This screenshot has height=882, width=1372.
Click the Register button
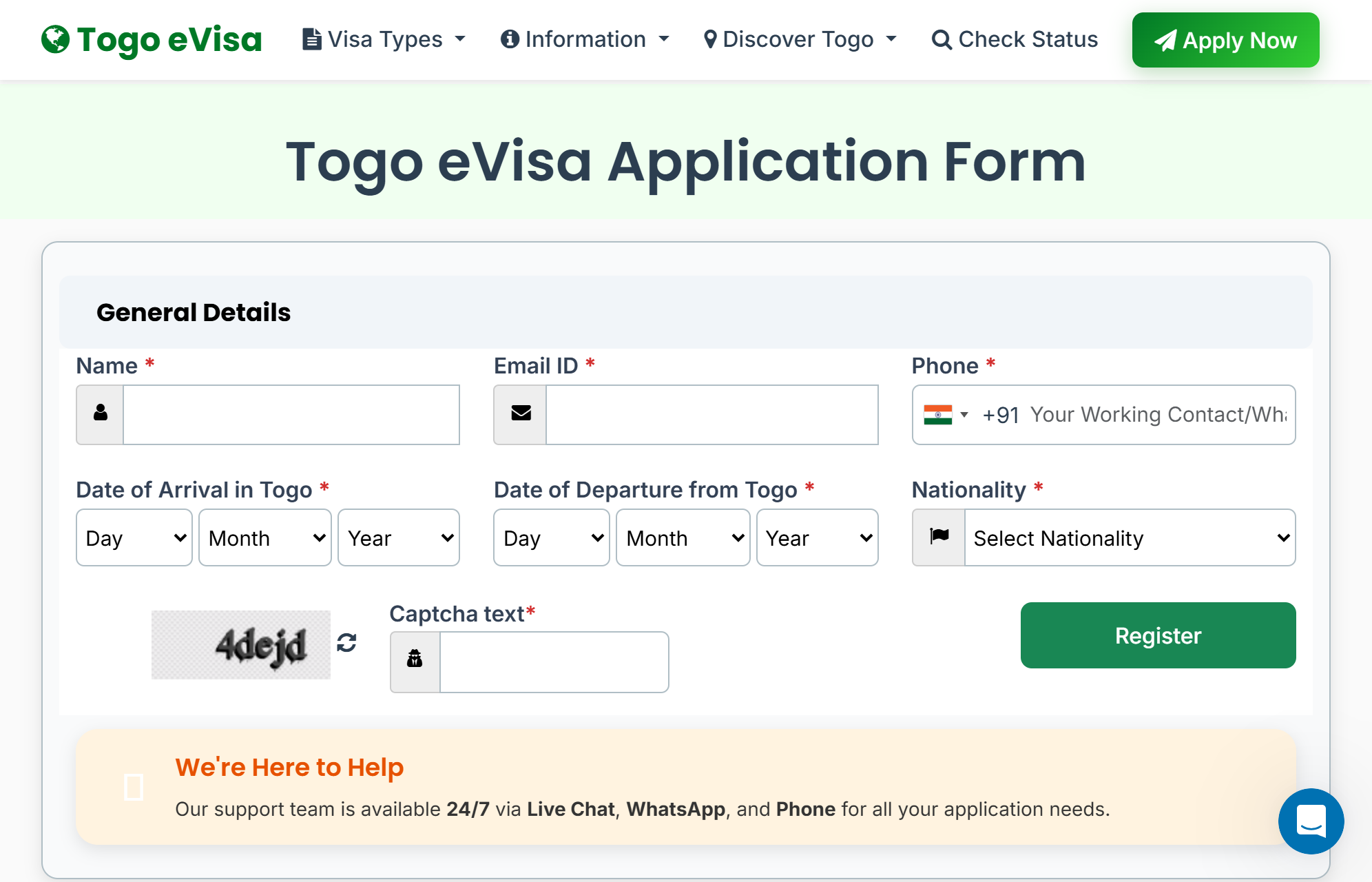1158,635
